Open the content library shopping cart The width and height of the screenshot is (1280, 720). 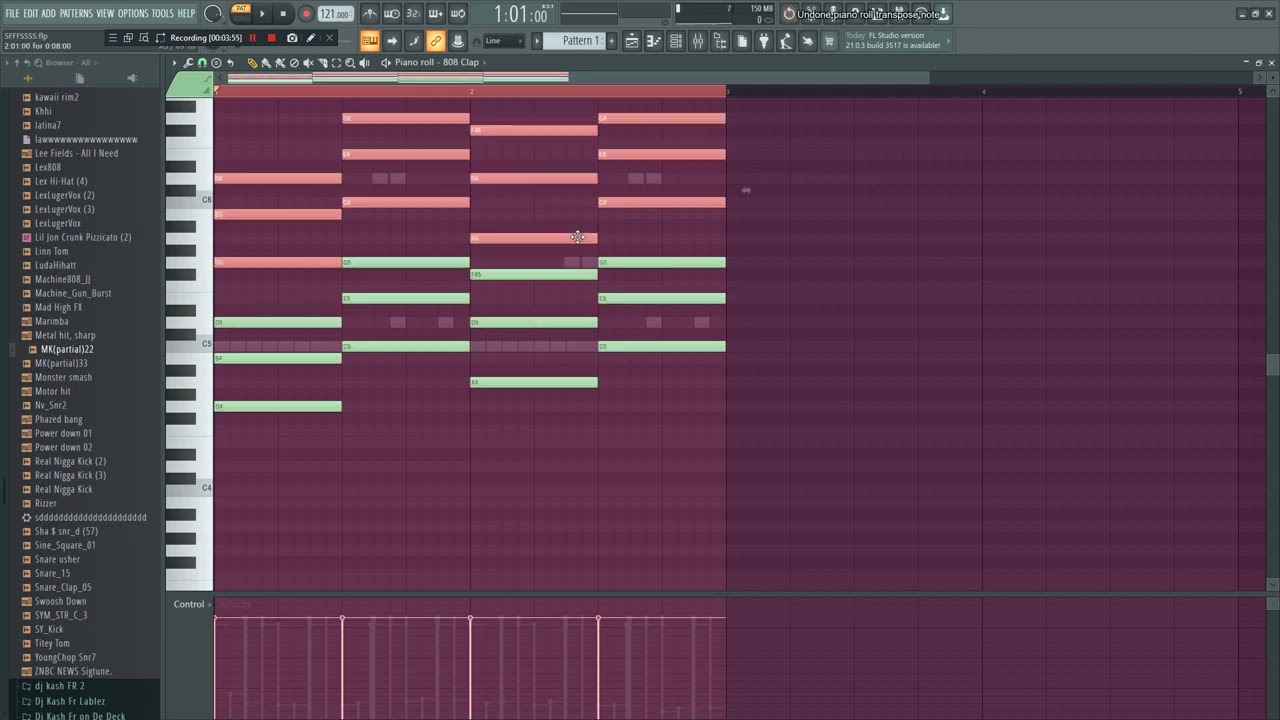tap(829, 41)
